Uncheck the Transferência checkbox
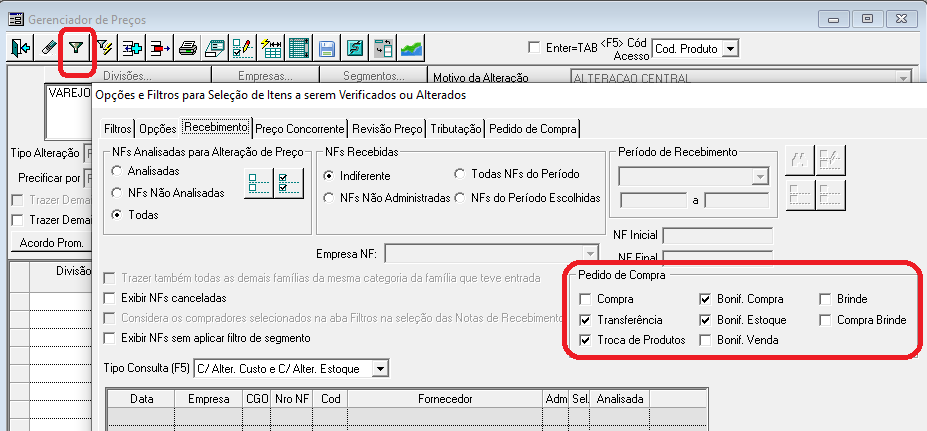This screenshot has height=431, width=927. [x=585, y=320]
